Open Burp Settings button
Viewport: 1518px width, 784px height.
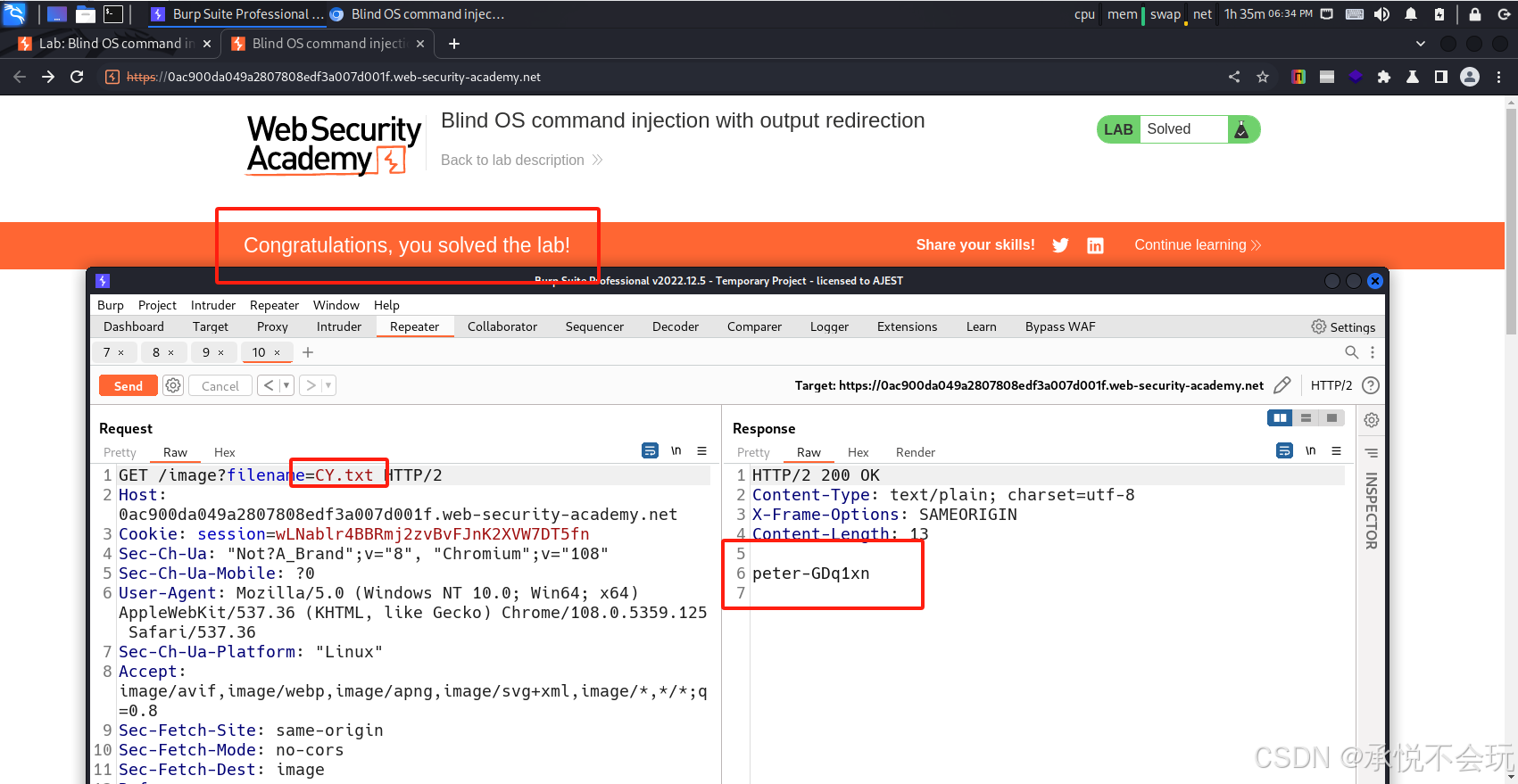pos(1343,326)
